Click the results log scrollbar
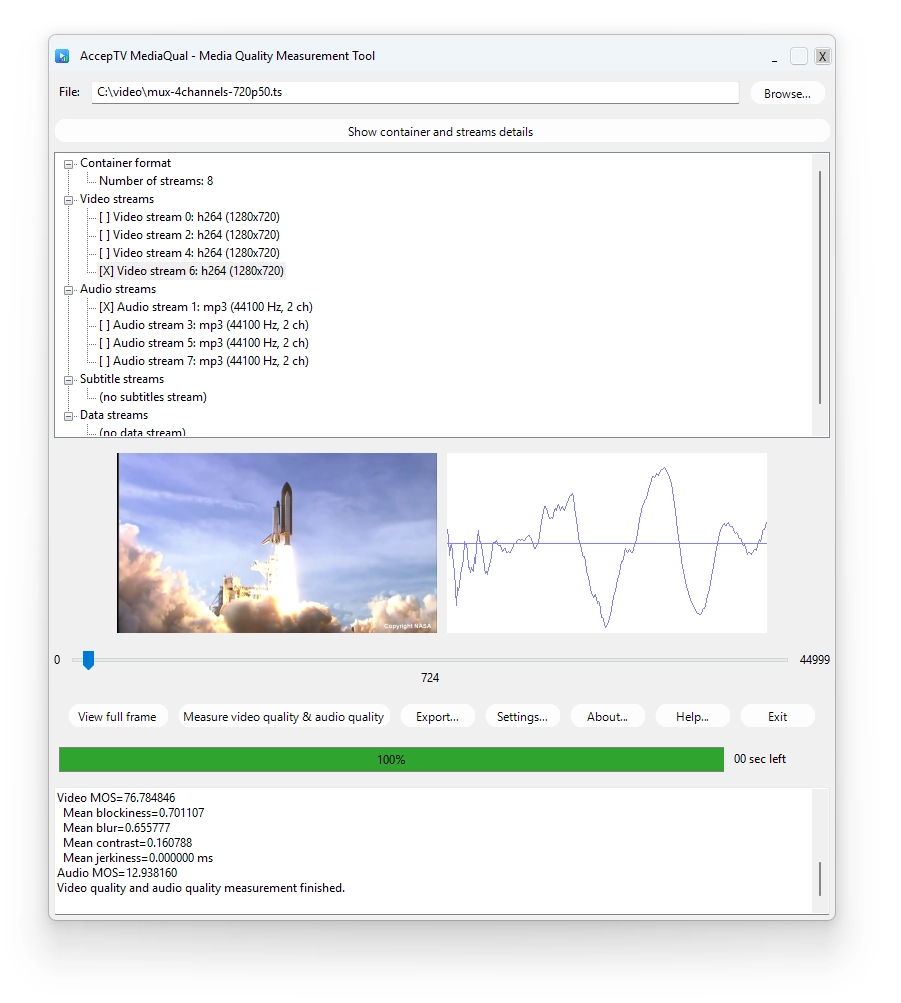The height and width of the screenshot is (1003, 901). (820, 879)
